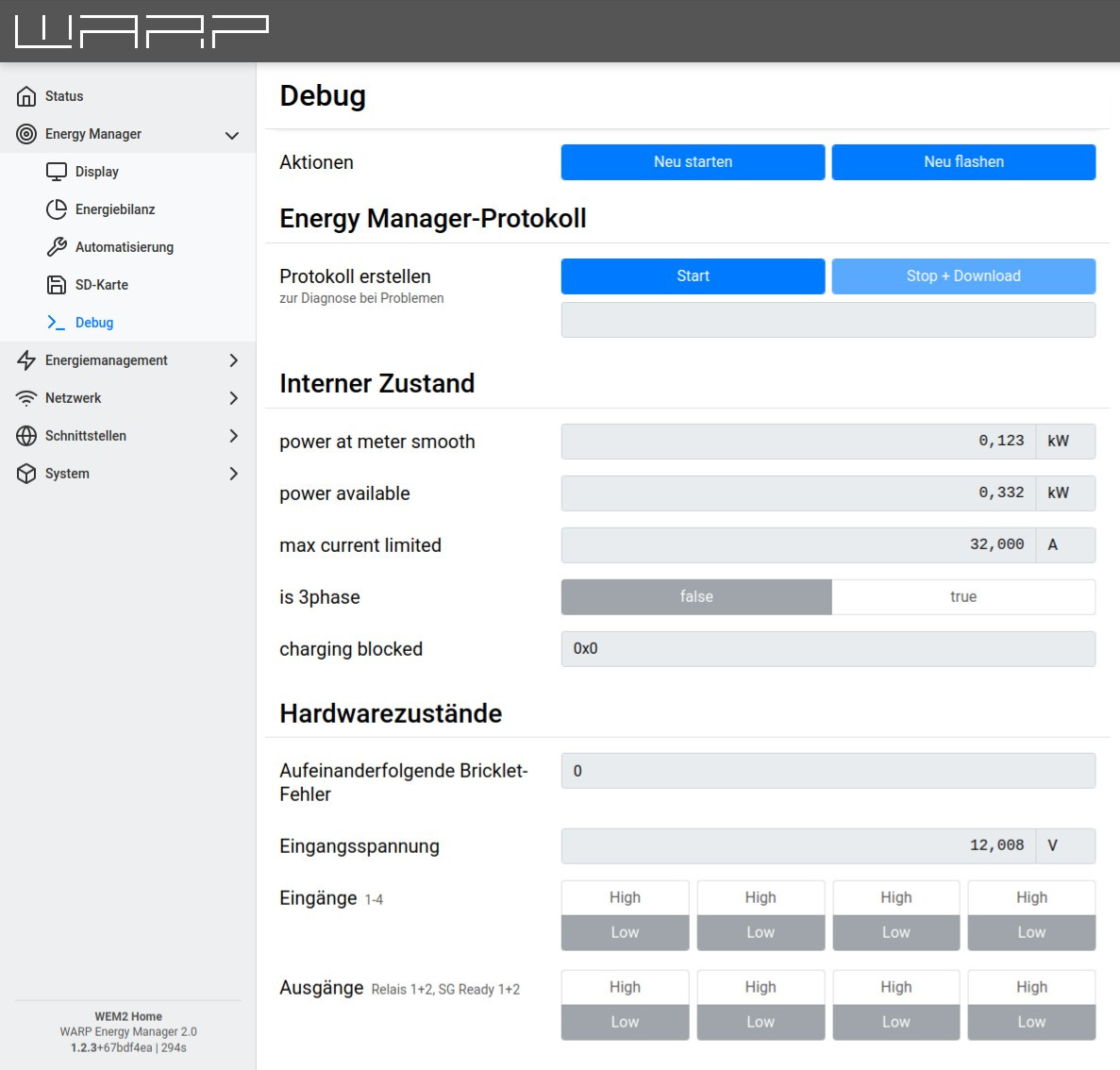1120x1070 pixels.
Task: Select false for is 3phase
Action: point(695,596)
